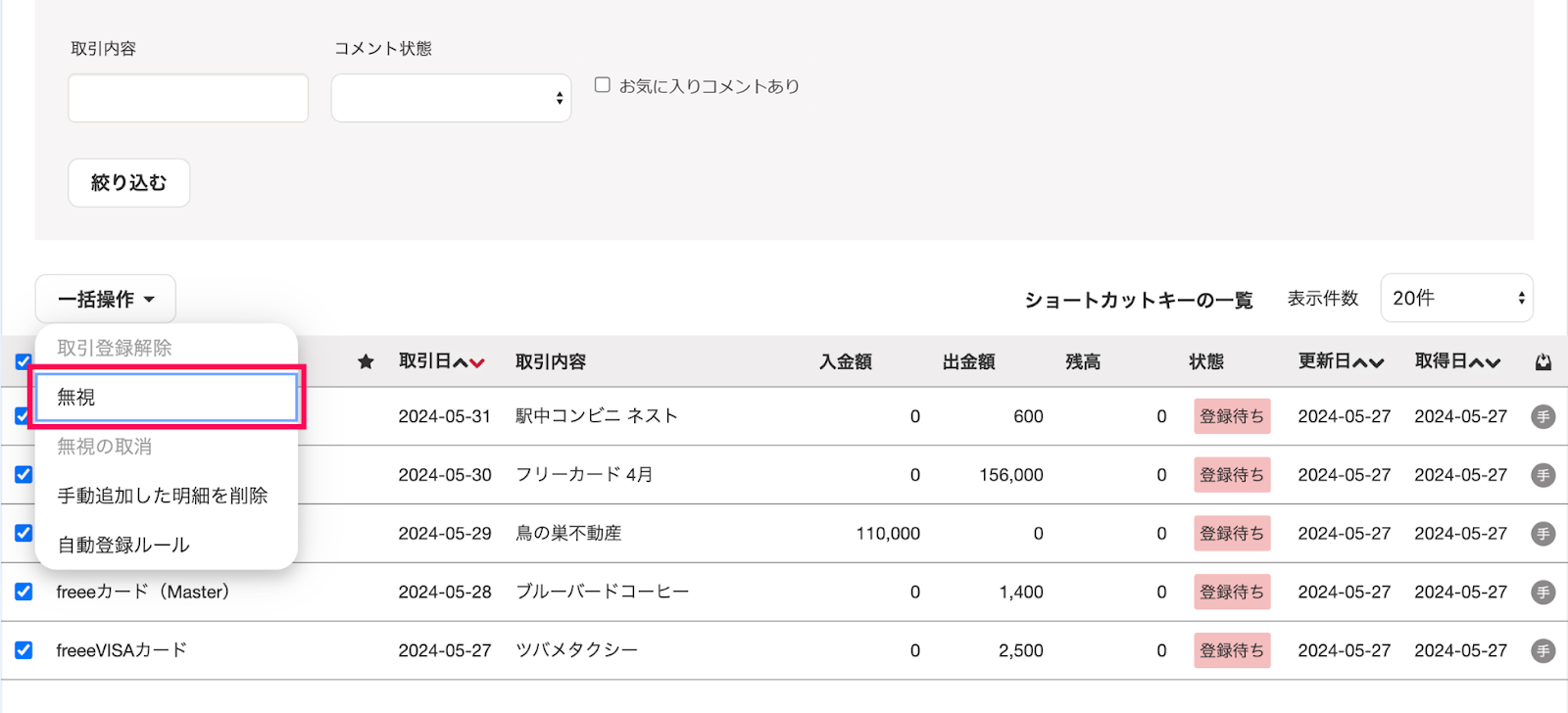
Task: Uncheck the freeeVISAカード row checkbox
Action: point(24,650)
